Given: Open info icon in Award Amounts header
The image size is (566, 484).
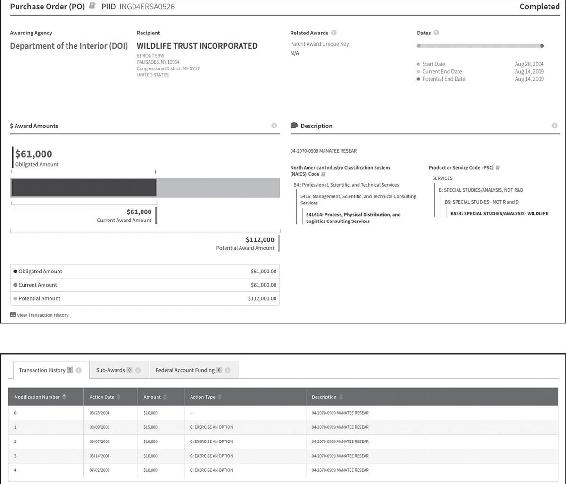Looking at the screenshot, I should point(274,126).
